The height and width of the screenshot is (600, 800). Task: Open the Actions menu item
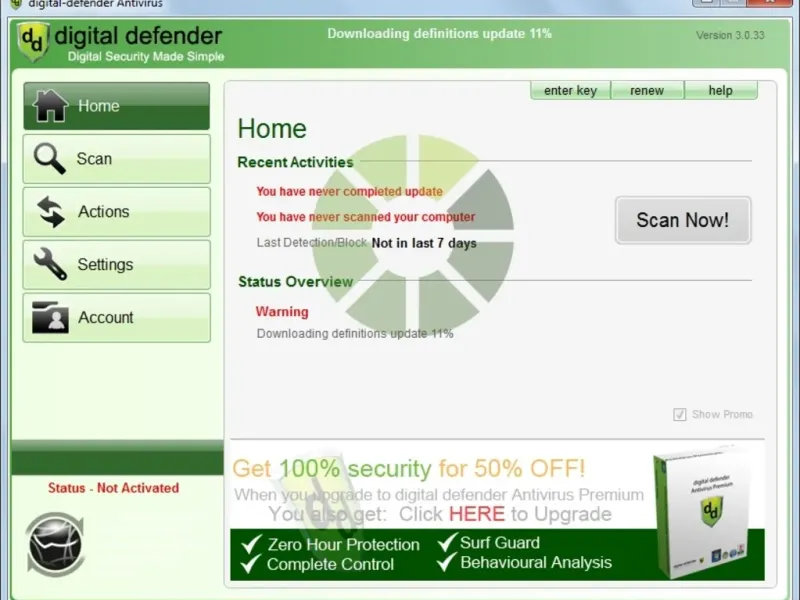click(x=116, y=212)
